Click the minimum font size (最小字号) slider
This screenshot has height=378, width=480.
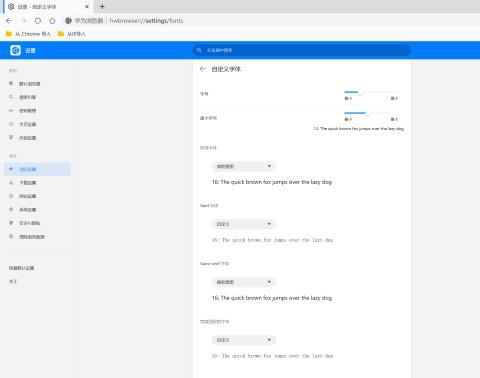point(371,113)
